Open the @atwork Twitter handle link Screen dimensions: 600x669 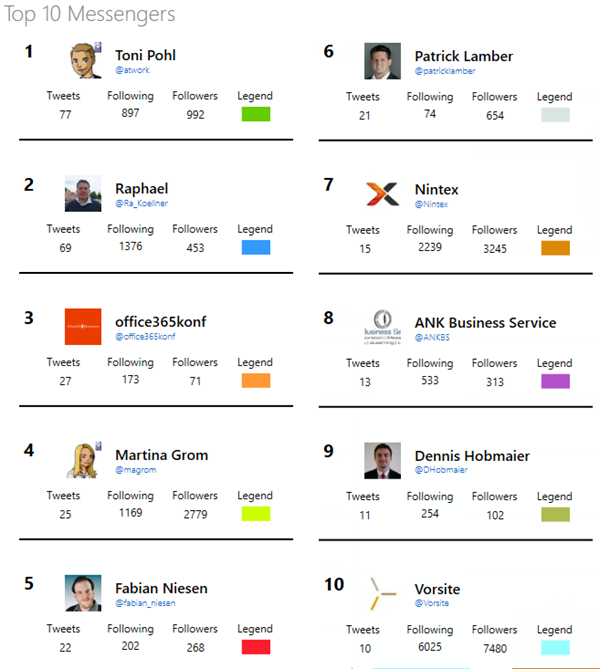132,71
